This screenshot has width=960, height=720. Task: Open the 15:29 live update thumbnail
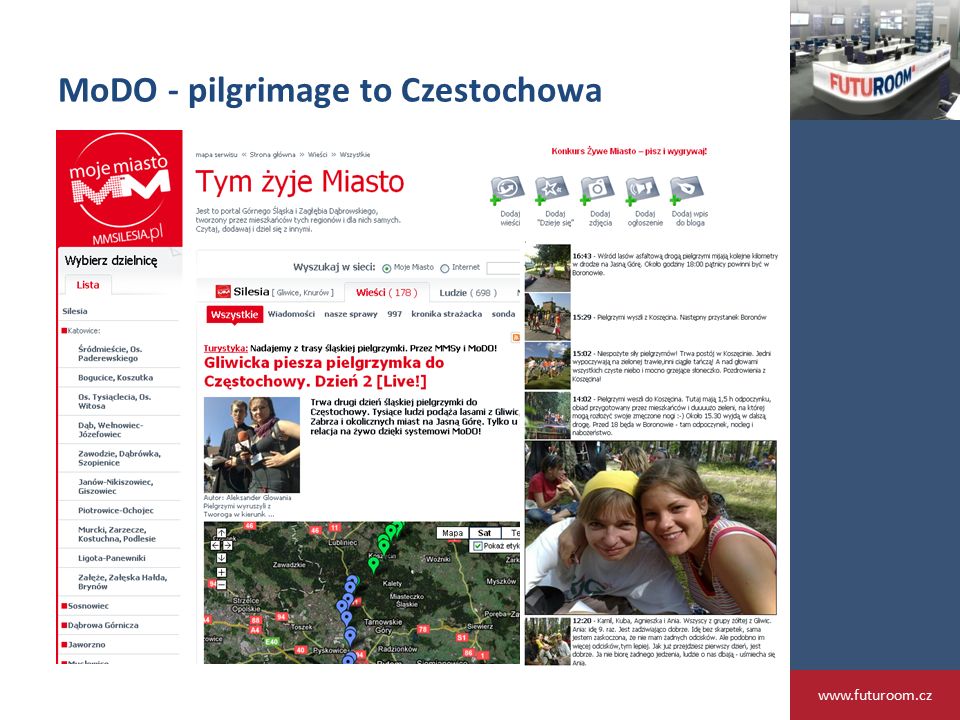[548, 317]
